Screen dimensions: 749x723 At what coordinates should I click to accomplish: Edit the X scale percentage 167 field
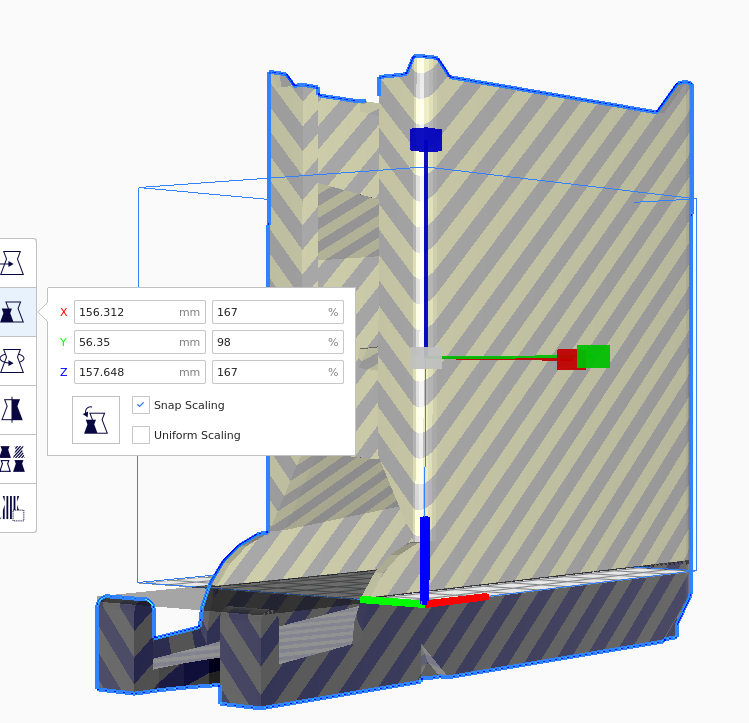pyautogui.click(x=278, y=312)
